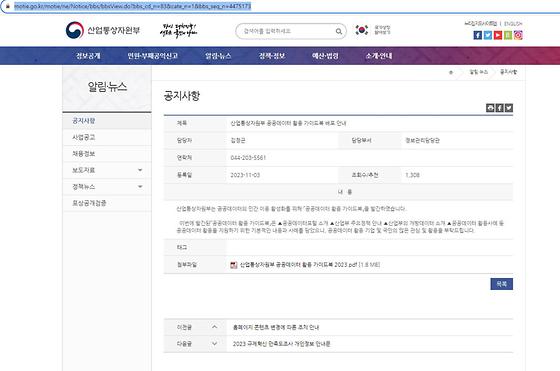Click the search magnifier icon
560x371 pixels.
pyautogui.click(x=339, y=31)
